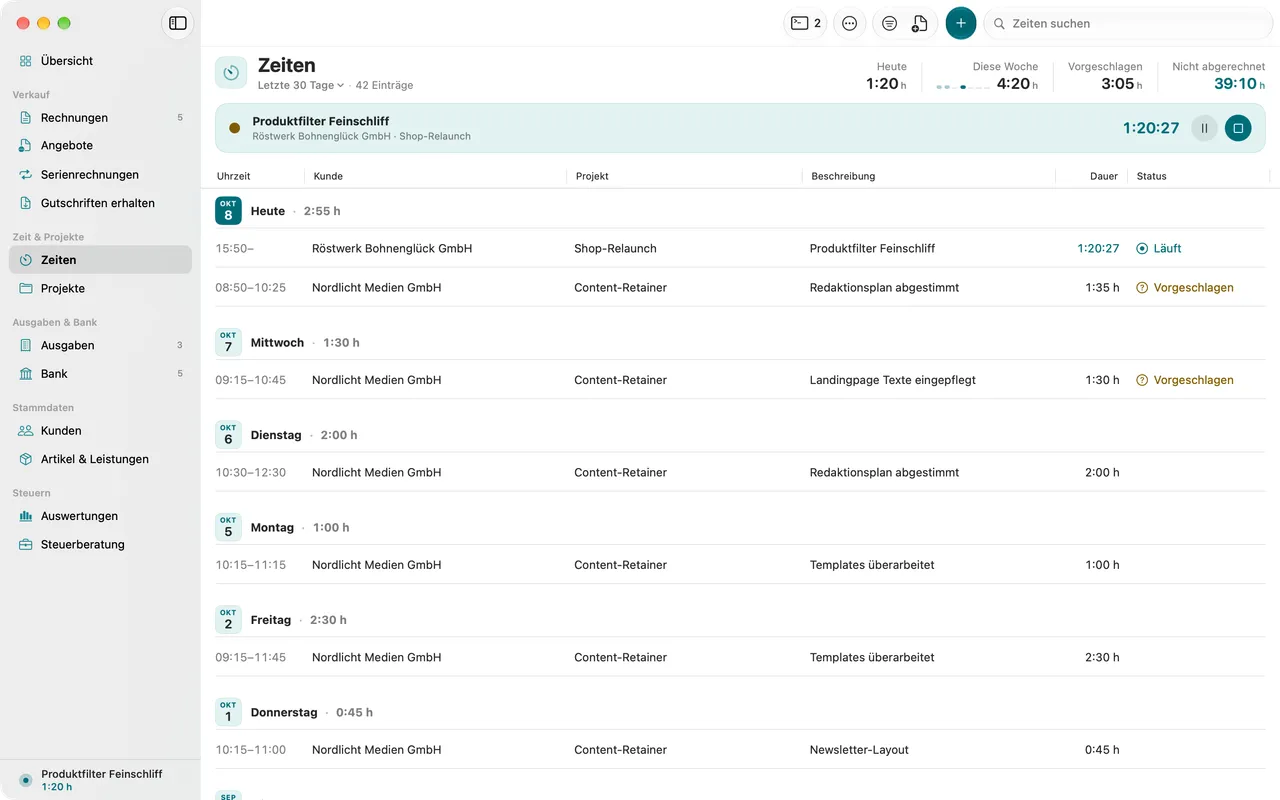Click the OKT 8 Heute date badge

point(228,211)
